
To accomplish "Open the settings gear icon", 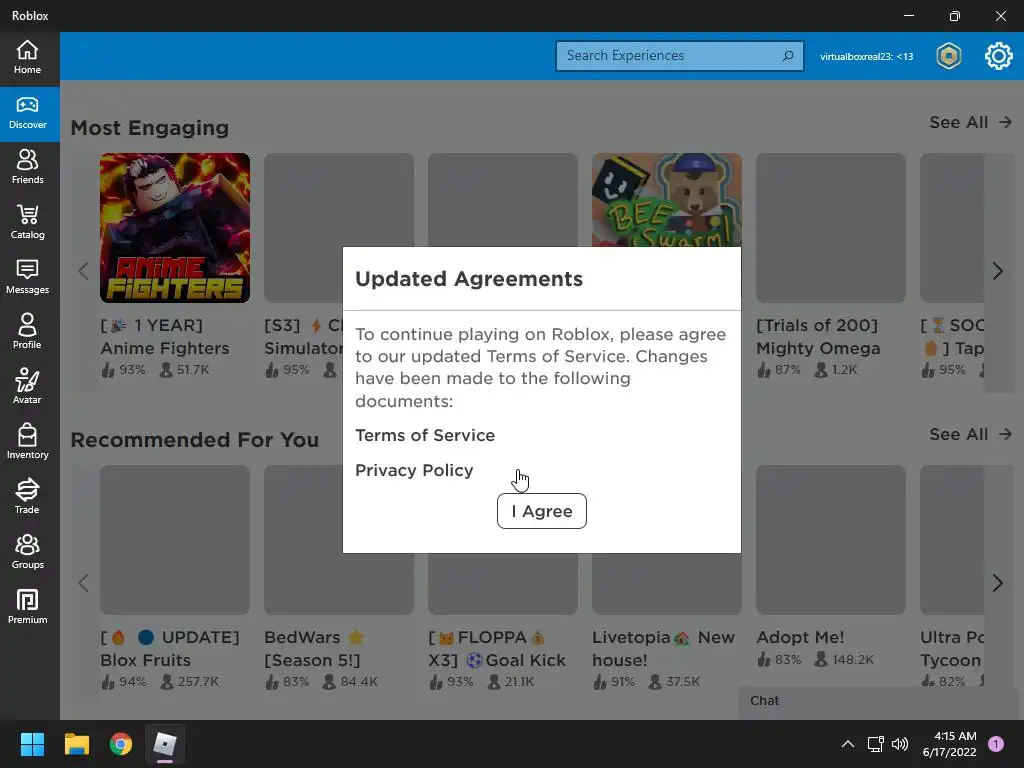I will pos(999,56).
